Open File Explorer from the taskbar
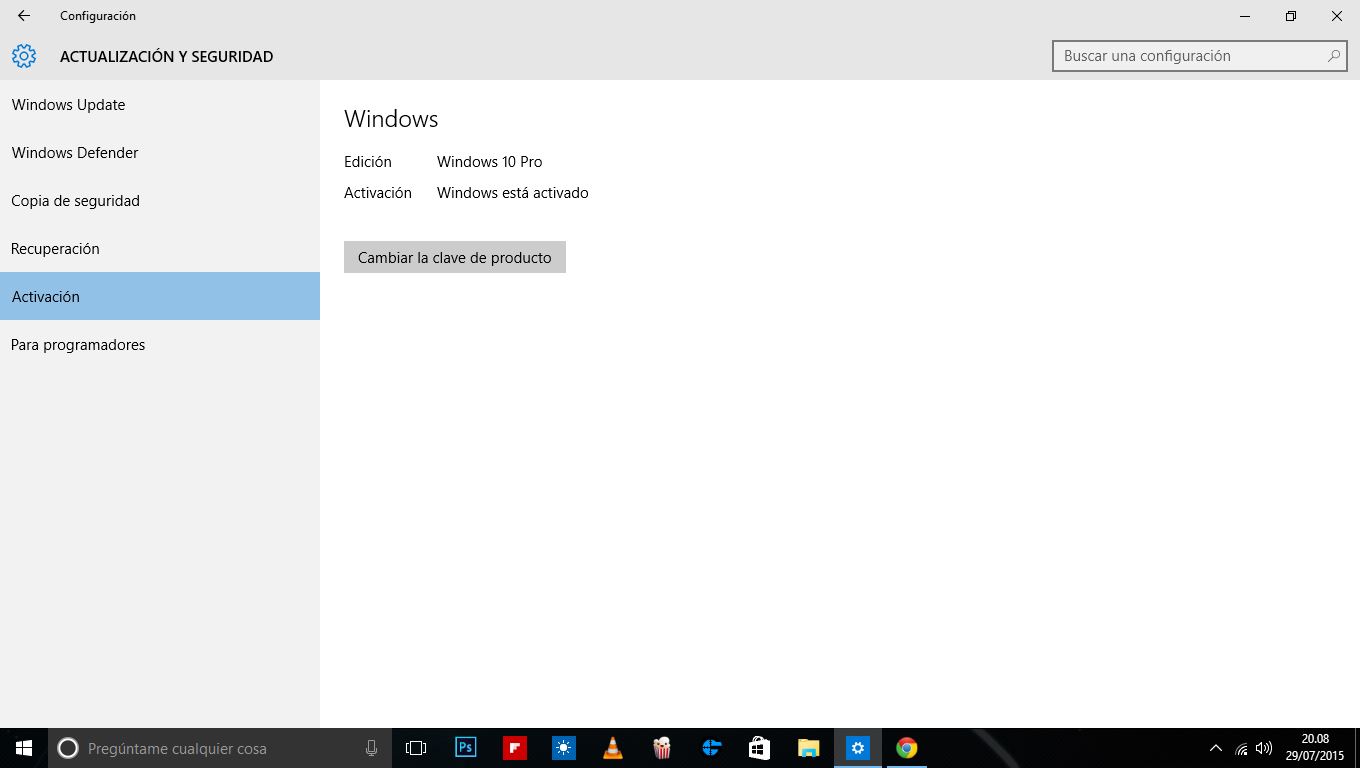This screenshot has width=1360, height=768. [x=808, y=748]
